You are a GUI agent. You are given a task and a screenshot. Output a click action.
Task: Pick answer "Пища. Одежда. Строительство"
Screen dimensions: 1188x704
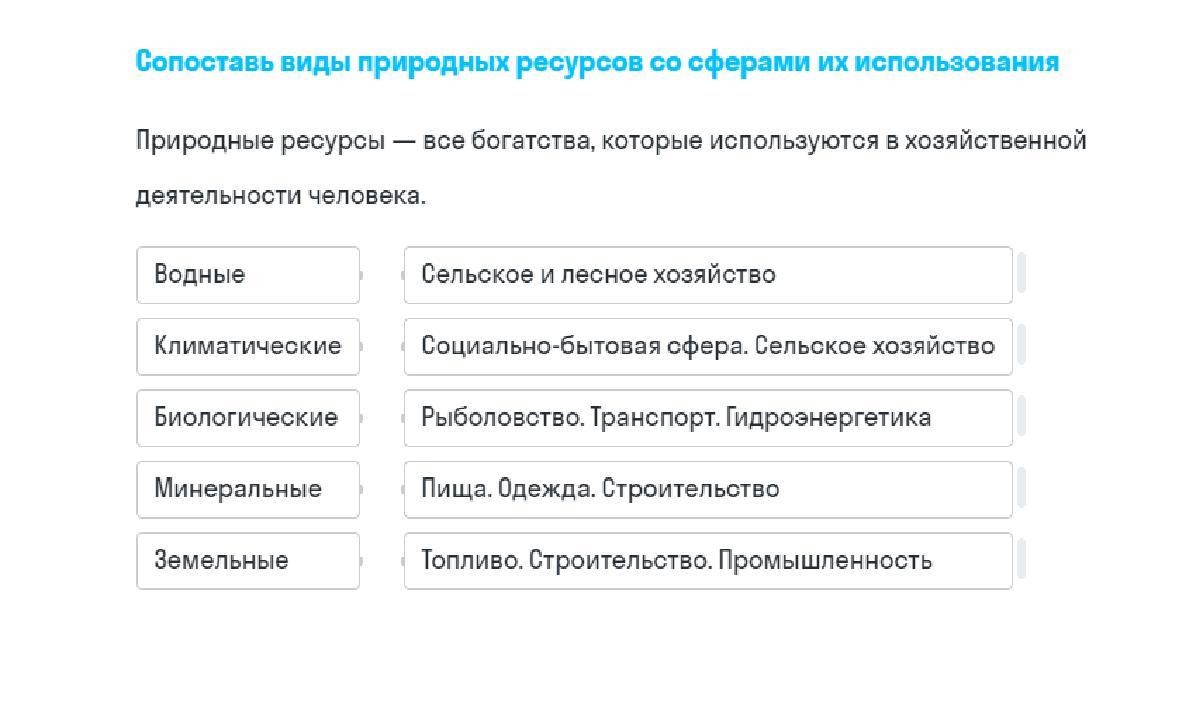707,489
